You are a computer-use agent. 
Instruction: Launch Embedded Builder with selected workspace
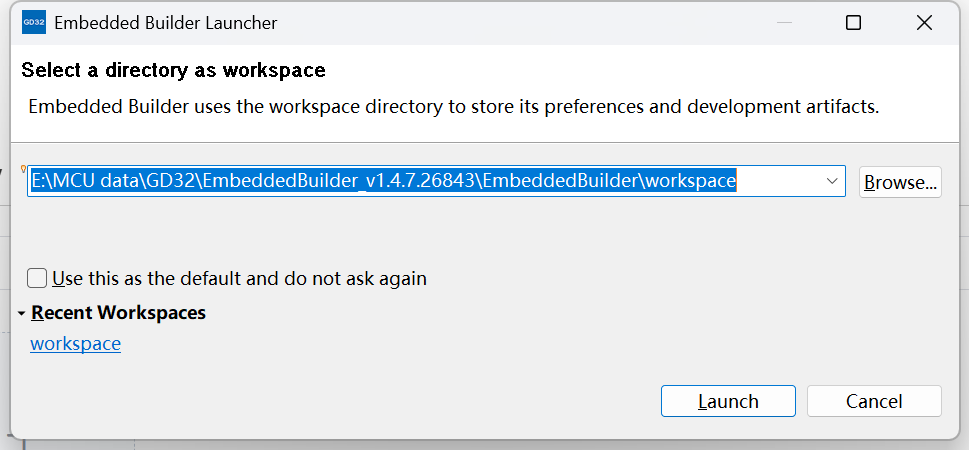728,402
